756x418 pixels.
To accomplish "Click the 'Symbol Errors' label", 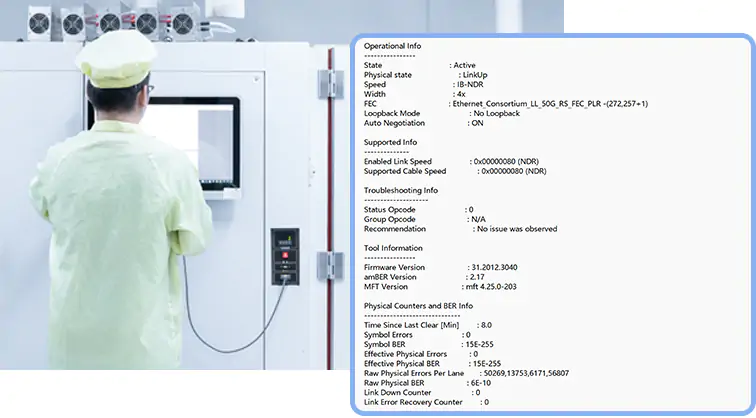I will 388,335.
